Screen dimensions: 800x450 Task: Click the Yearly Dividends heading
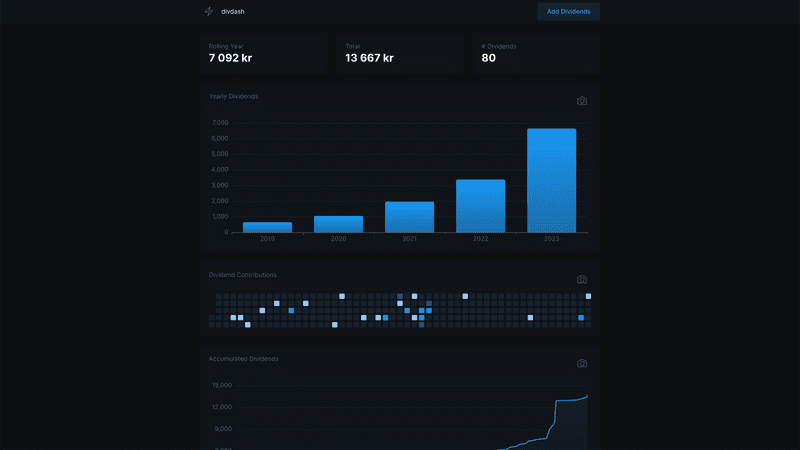[233, 96]
